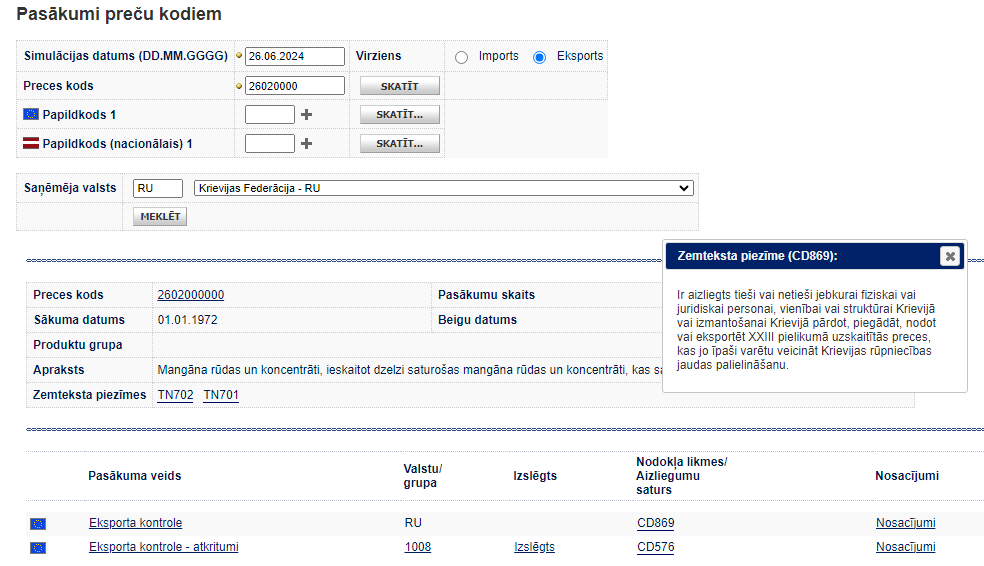The image size is (984, 566).
Task: Open the CD576 footnote link
Action: [656, 547]
